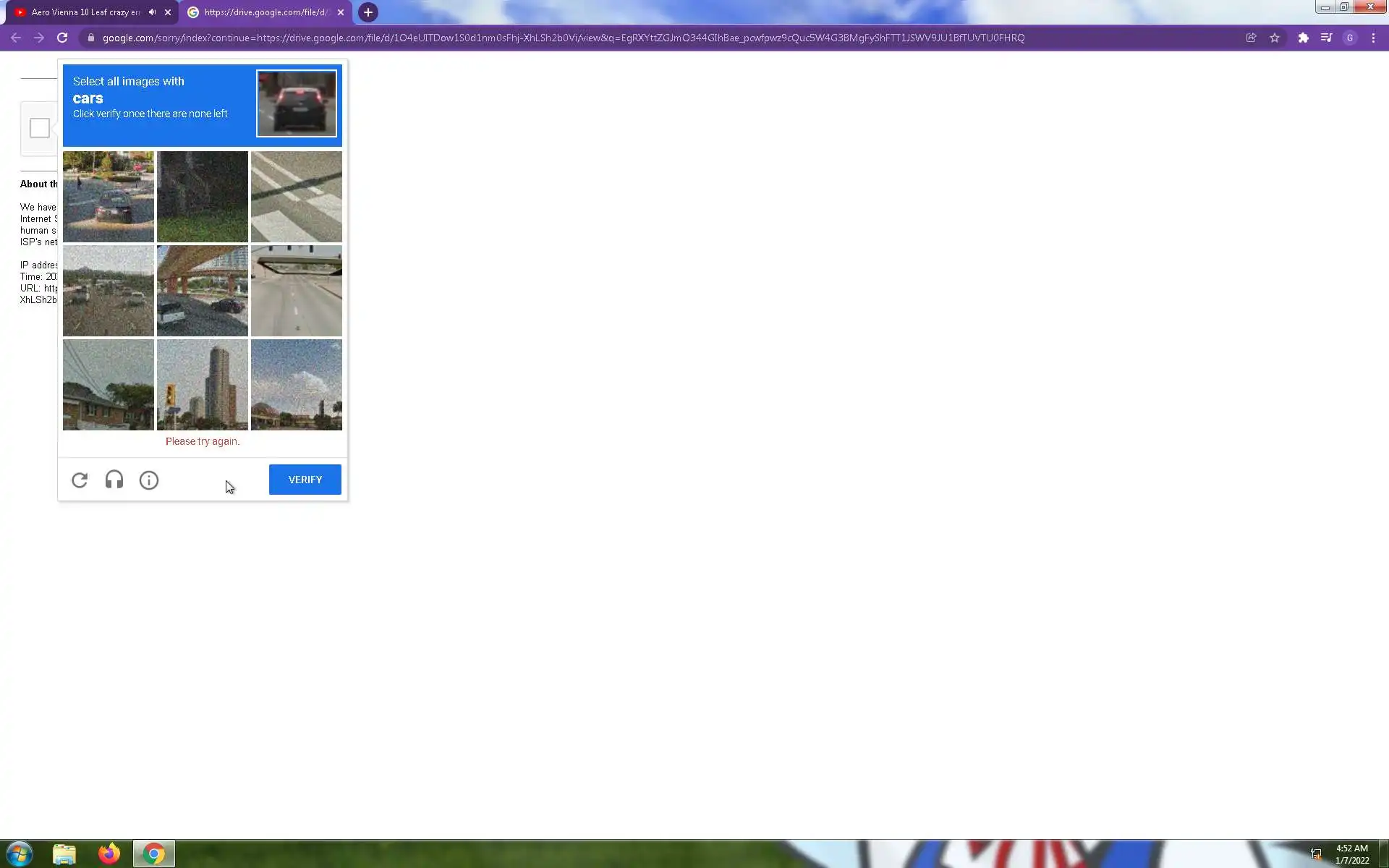Screen dimensions: 1389x868
Task: Open the Chrome extensions puzzle icon
Action: point(1303,38)
